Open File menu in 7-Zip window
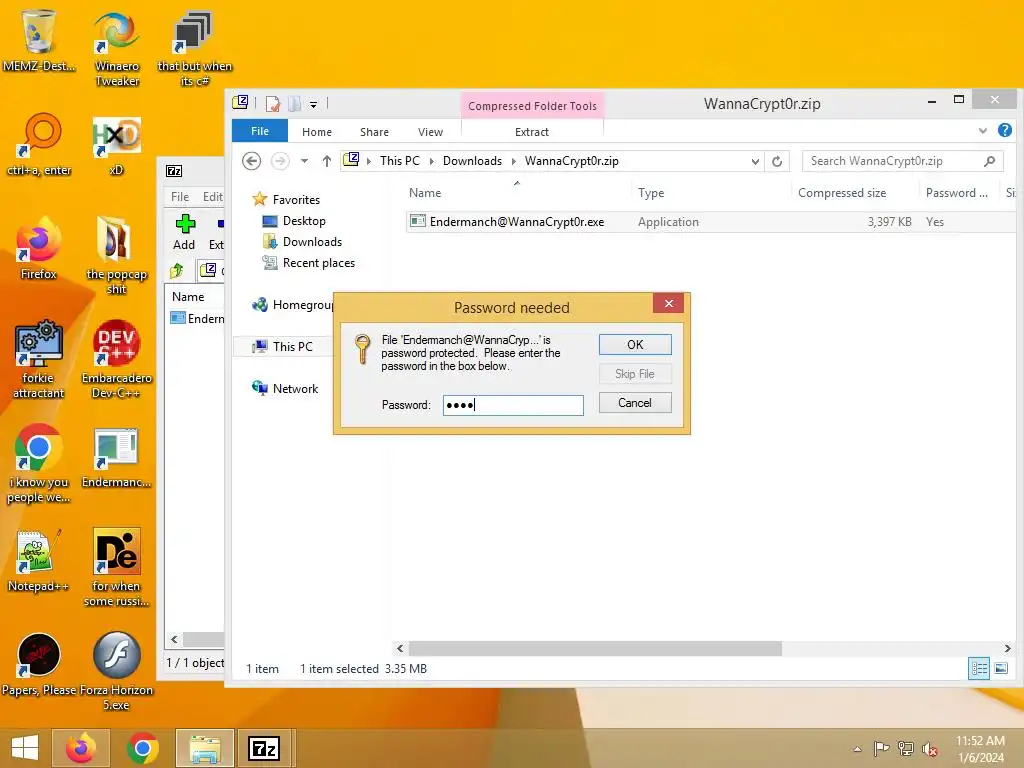The width and height of the screenshot is (1024, 768). tap(180, 197)
